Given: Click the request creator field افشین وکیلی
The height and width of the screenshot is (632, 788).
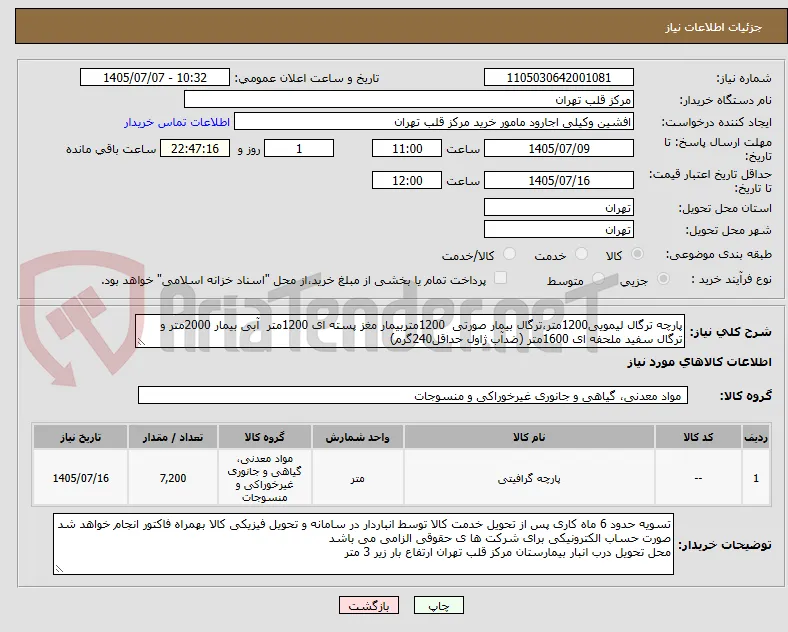Looking at the screenshot, I should 434,122.
